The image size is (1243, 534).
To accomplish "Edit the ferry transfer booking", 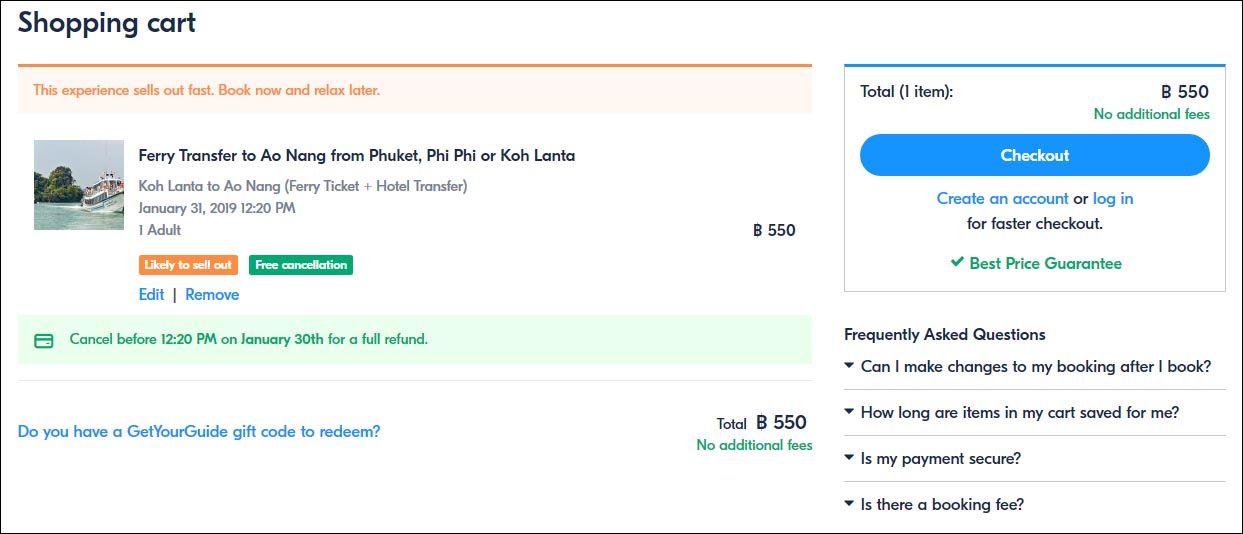I will (151, 295).
